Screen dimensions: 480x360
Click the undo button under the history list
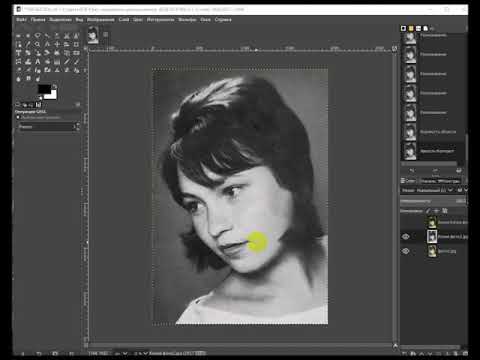click(412, 170)
